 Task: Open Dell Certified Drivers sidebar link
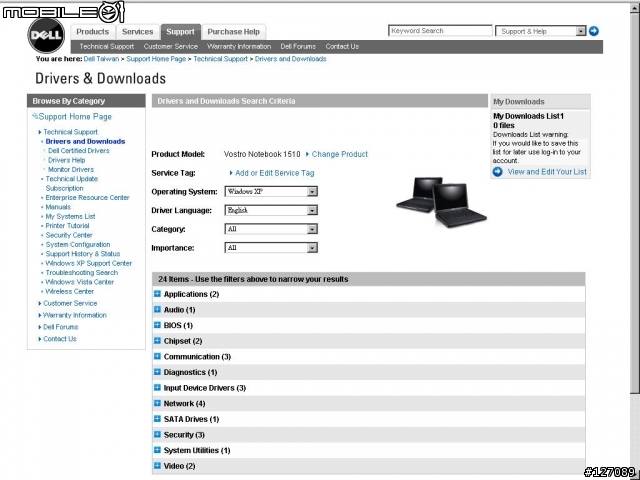(x=79, y=151)
